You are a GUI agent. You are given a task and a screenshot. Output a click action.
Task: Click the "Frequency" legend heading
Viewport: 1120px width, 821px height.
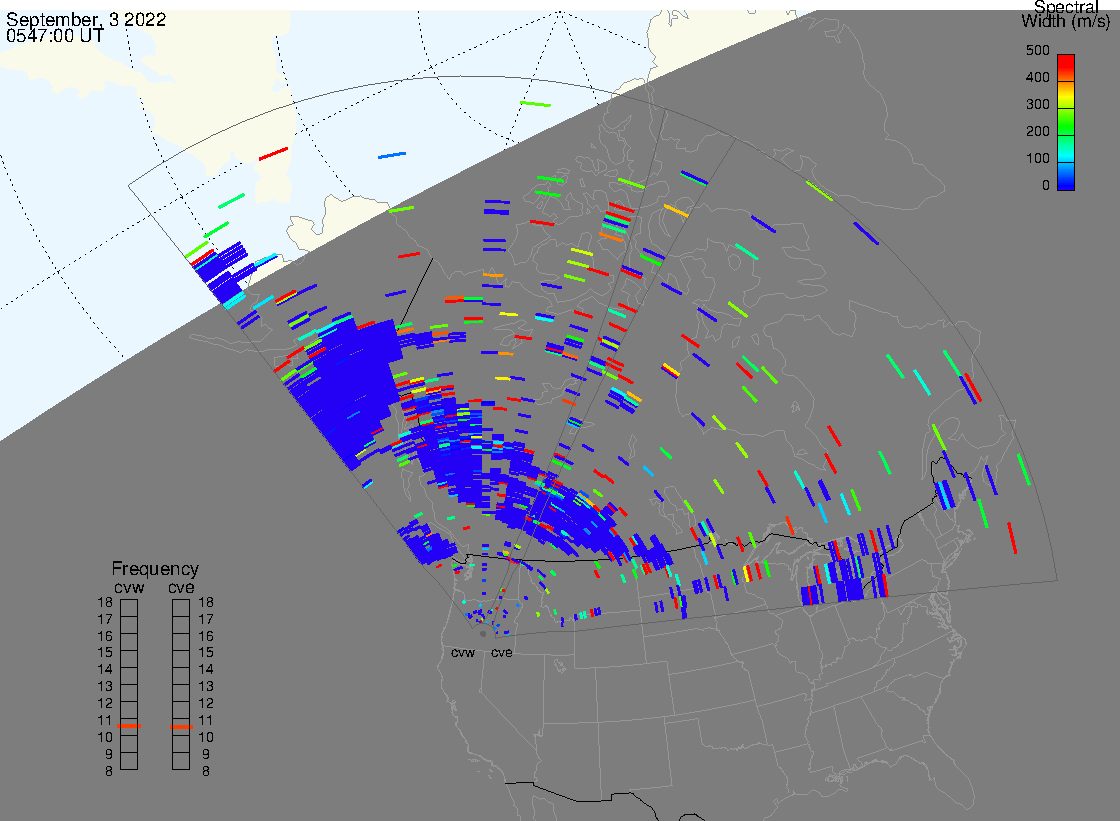point(155,569)
